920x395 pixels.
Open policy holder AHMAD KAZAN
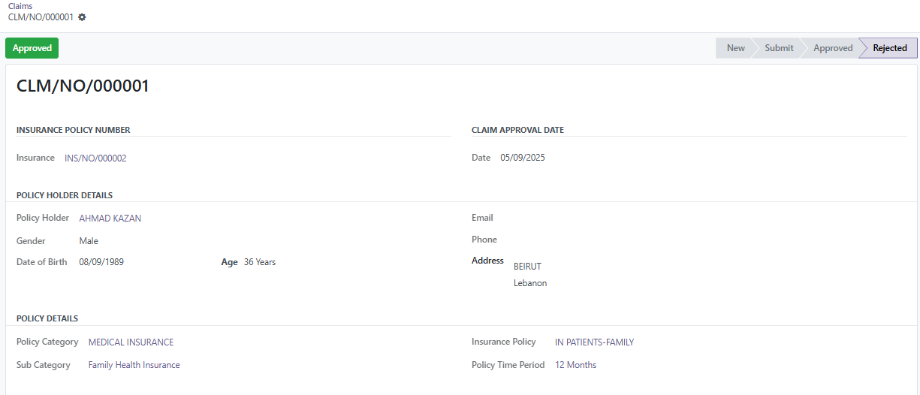pyautogui.click(x=110, y=218)
